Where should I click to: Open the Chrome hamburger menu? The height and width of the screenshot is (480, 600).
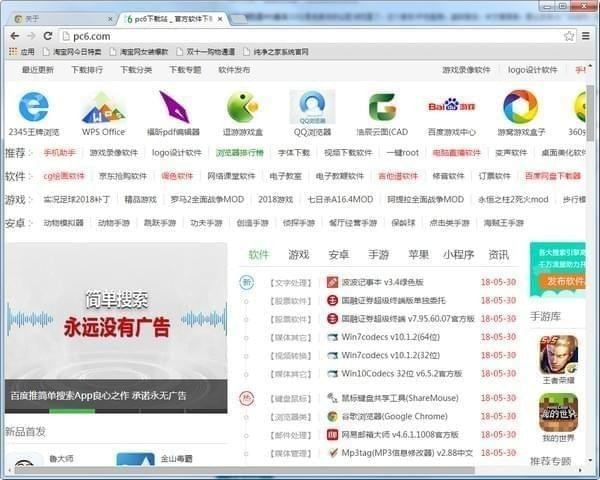pos(586,36)
